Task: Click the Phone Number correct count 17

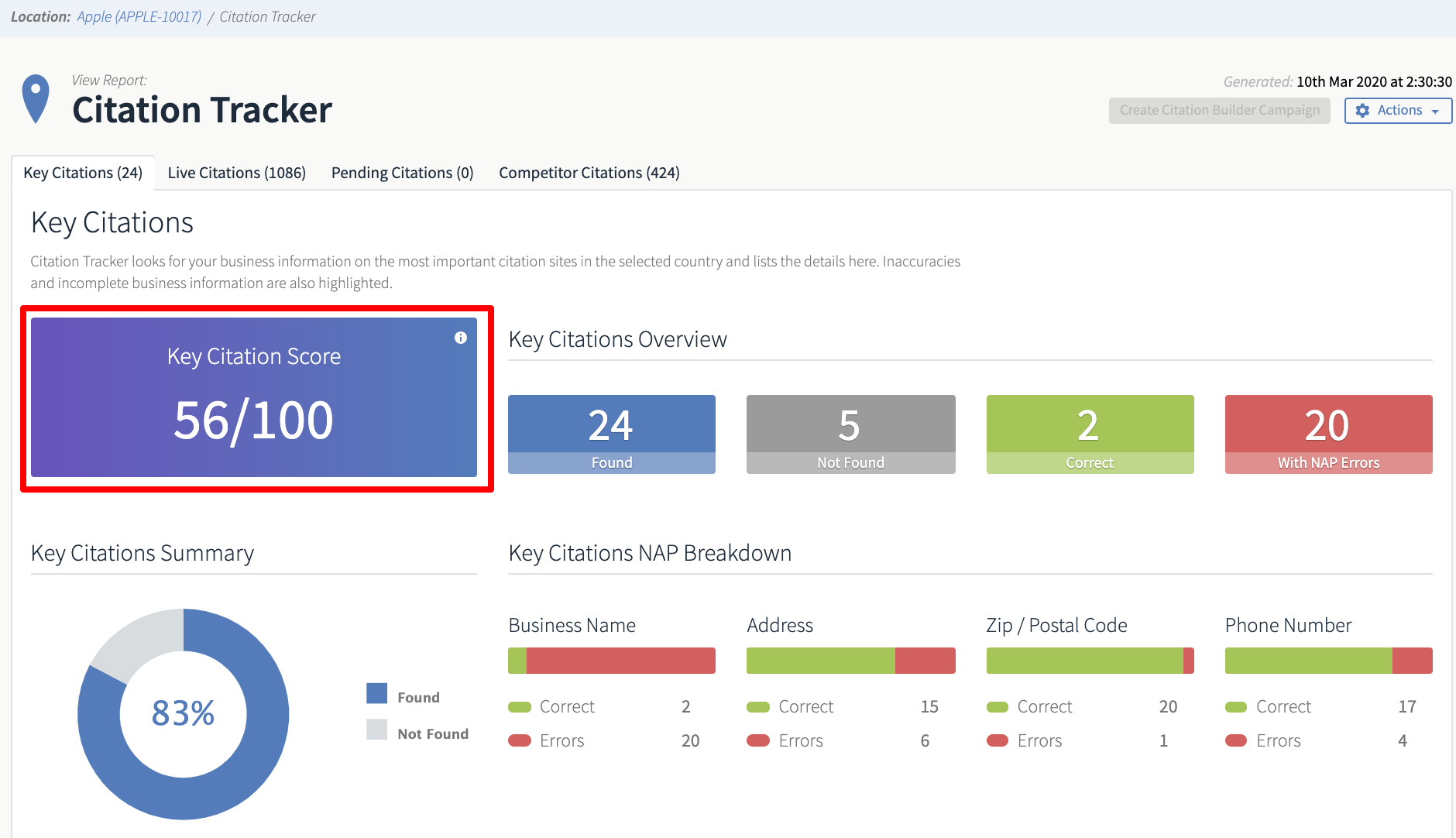Action: tap(1407, 707)
